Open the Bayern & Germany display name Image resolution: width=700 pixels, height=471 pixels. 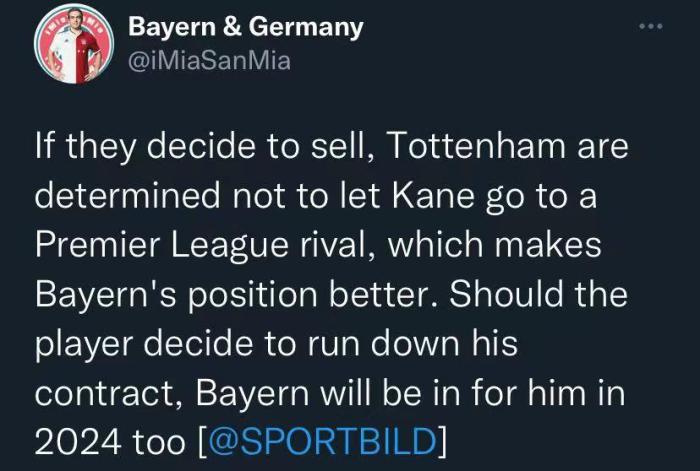(x=246, y=29)
